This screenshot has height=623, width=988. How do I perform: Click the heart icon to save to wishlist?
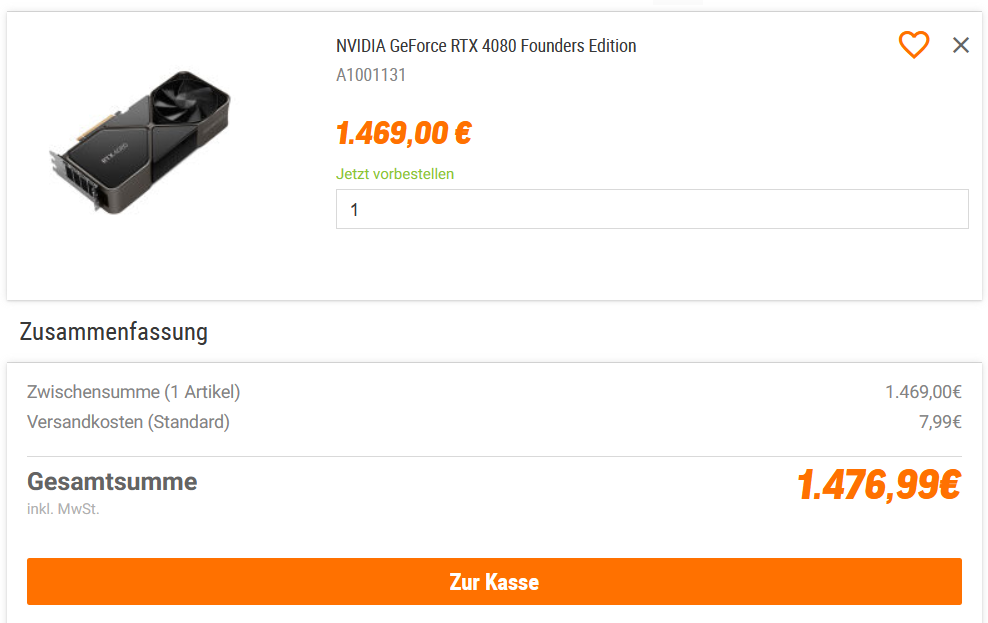pos(913,45)
